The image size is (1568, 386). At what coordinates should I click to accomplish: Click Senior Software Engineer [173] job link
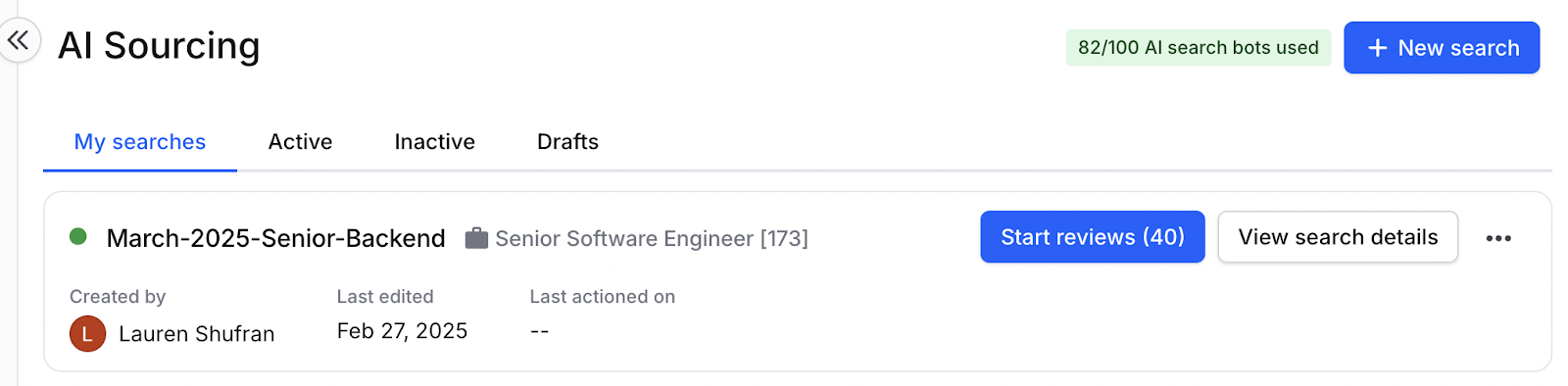tap(652, 238)
